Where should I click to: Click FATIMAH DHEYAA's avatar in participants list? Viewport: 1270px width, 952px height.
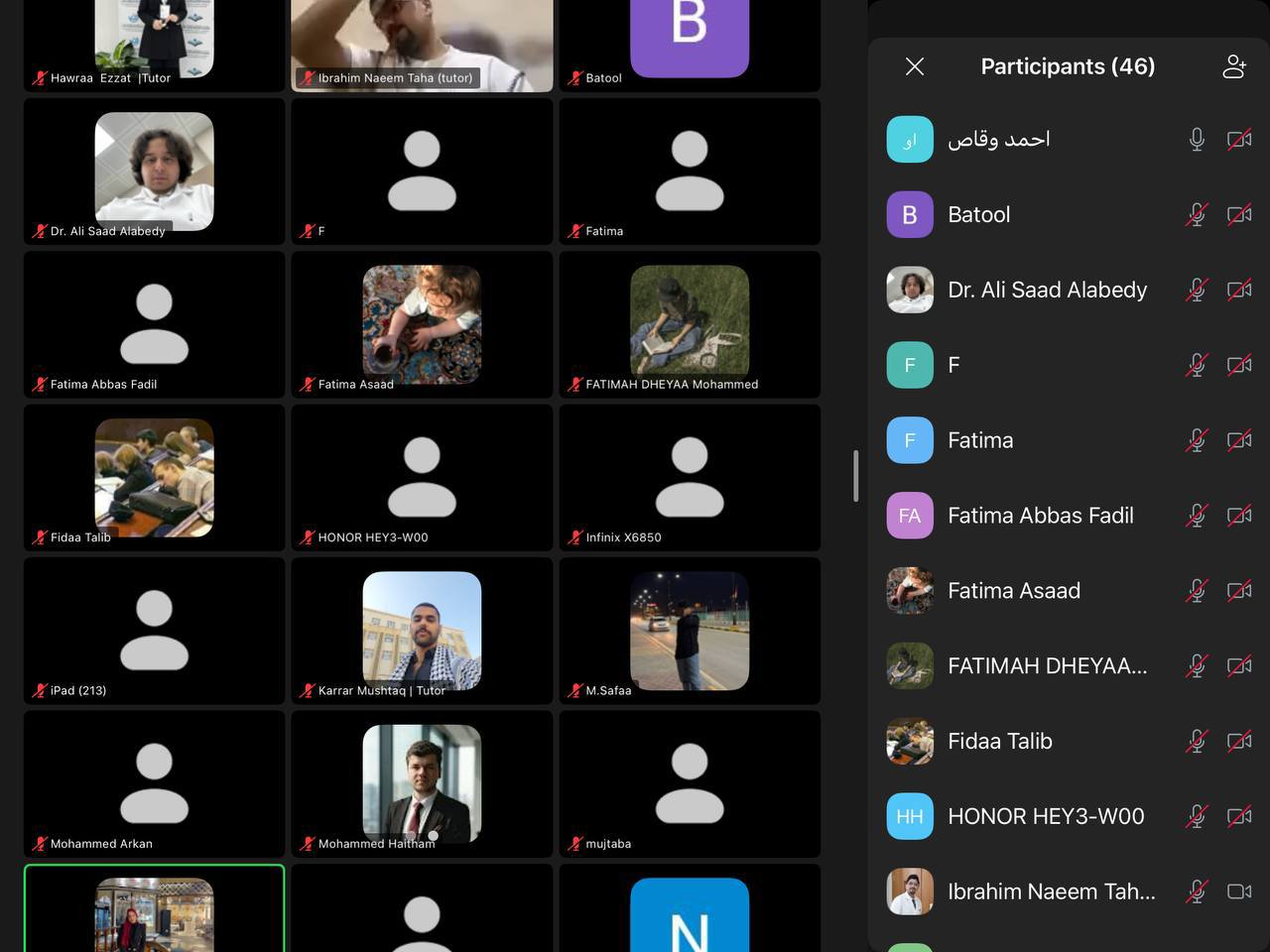tap(910, 666)
